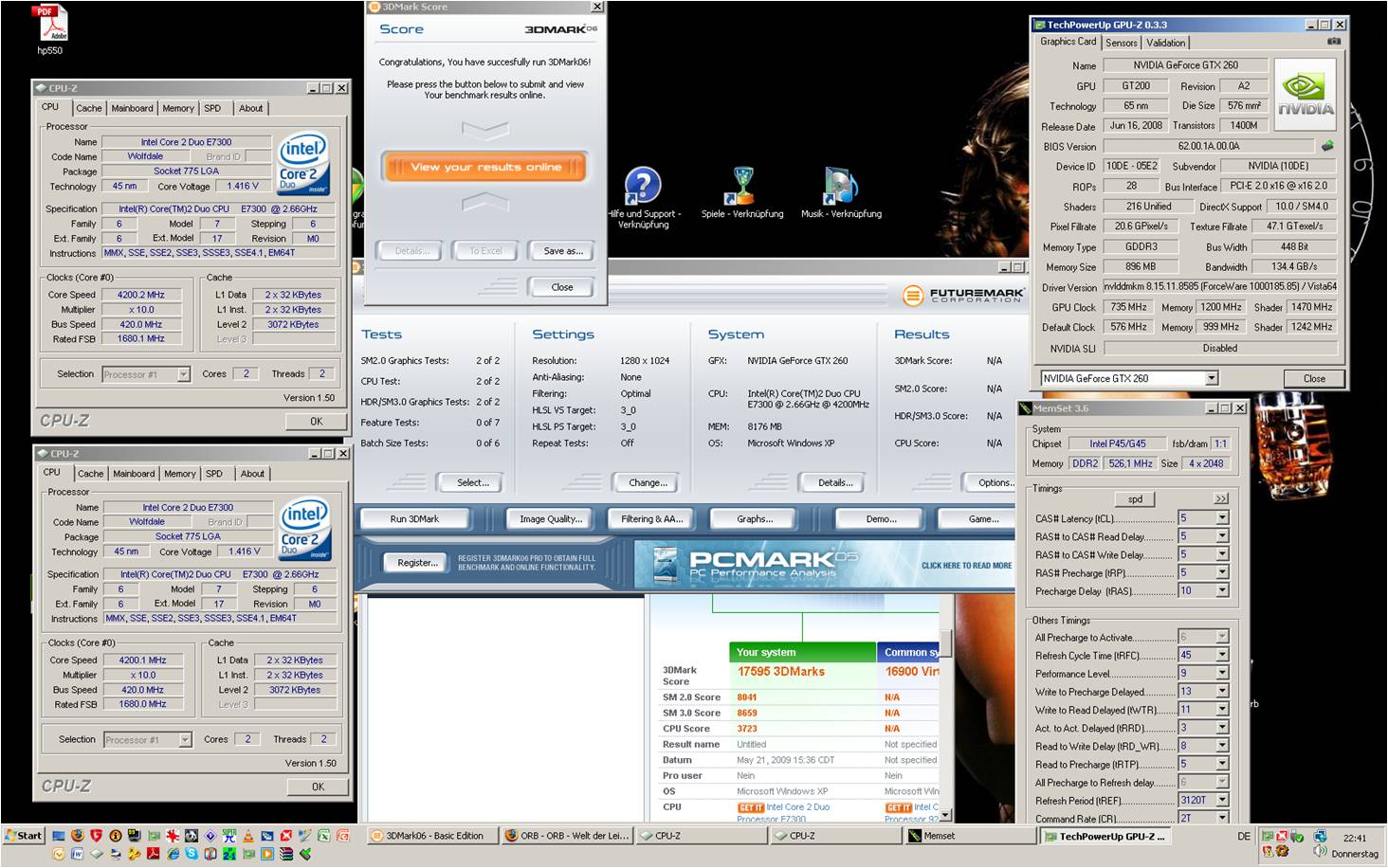
Task: Launch Skype icon in quick launch
Action: (x=191, y=854)
